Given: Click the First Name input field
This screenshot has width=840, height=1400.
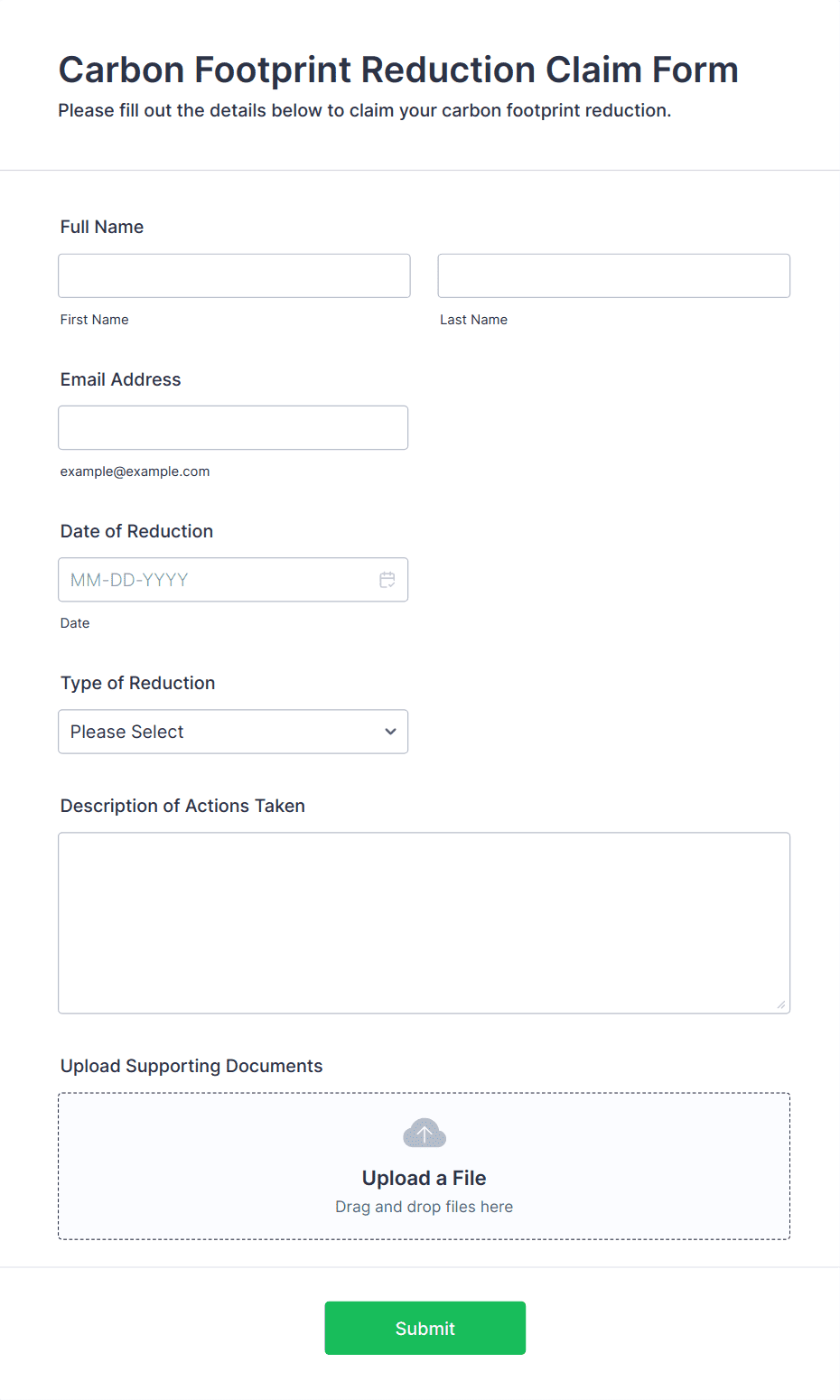Looking at the screenshot, I should [x=234, y=275].
